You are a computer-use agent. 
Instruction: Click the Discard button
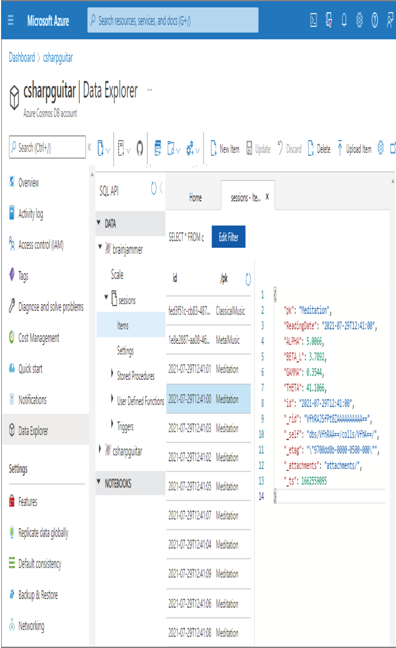[x=289, y=148]
